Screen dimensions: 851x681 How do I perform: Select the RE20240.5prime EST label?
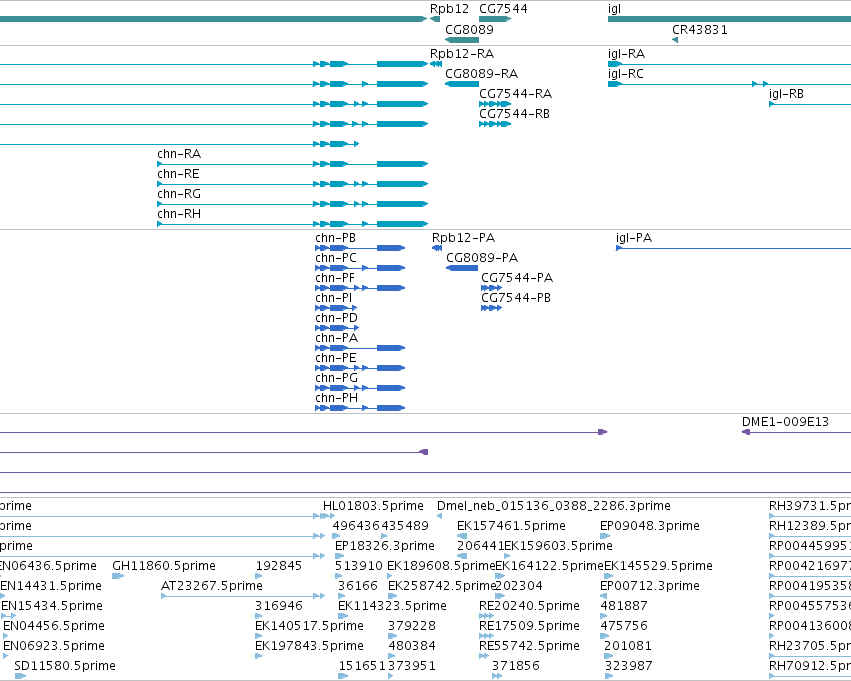(x=529, y=606)
